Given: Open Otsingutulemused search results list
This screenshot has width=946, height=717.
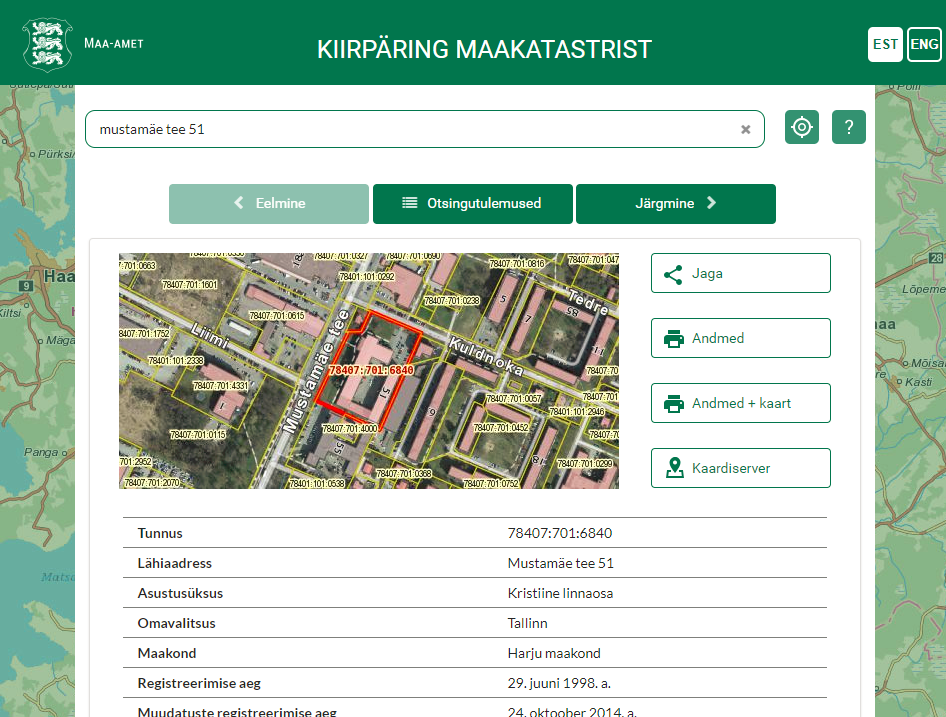Looking at the screenshot, I should pyautogui.click(x=472, y=204).
